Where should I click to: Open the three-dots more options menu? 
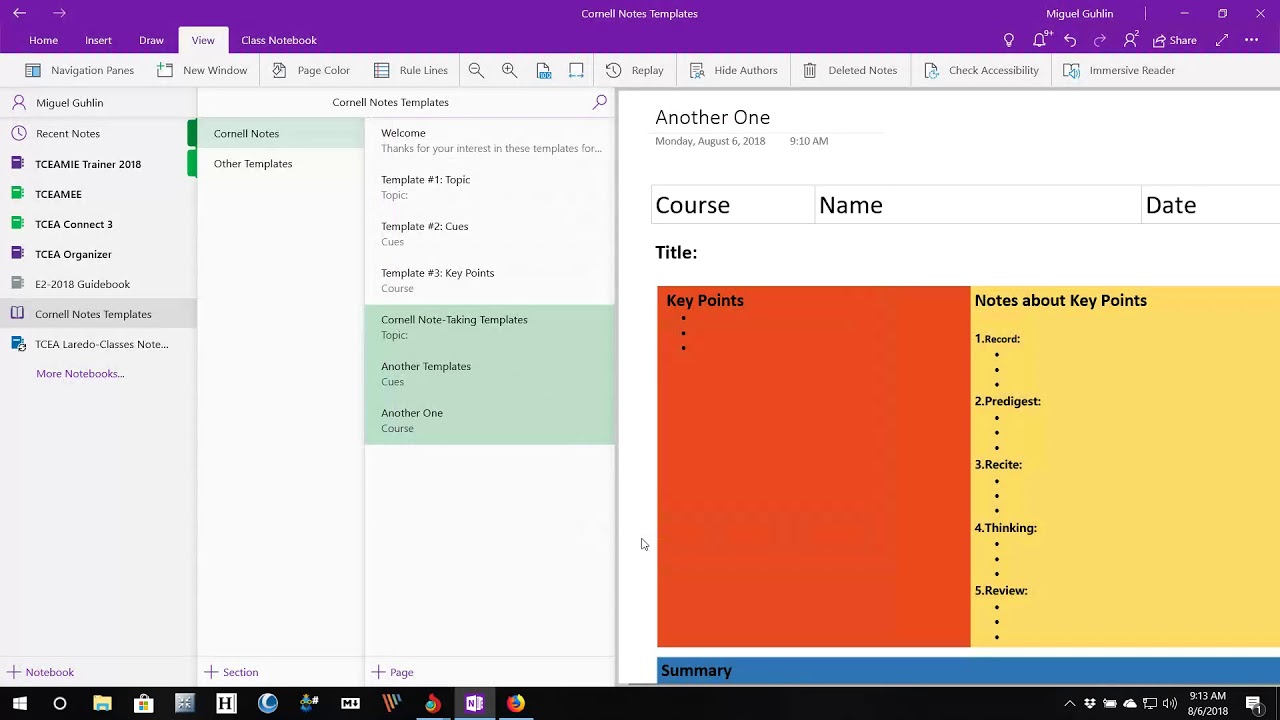(x=1252, y=40)
